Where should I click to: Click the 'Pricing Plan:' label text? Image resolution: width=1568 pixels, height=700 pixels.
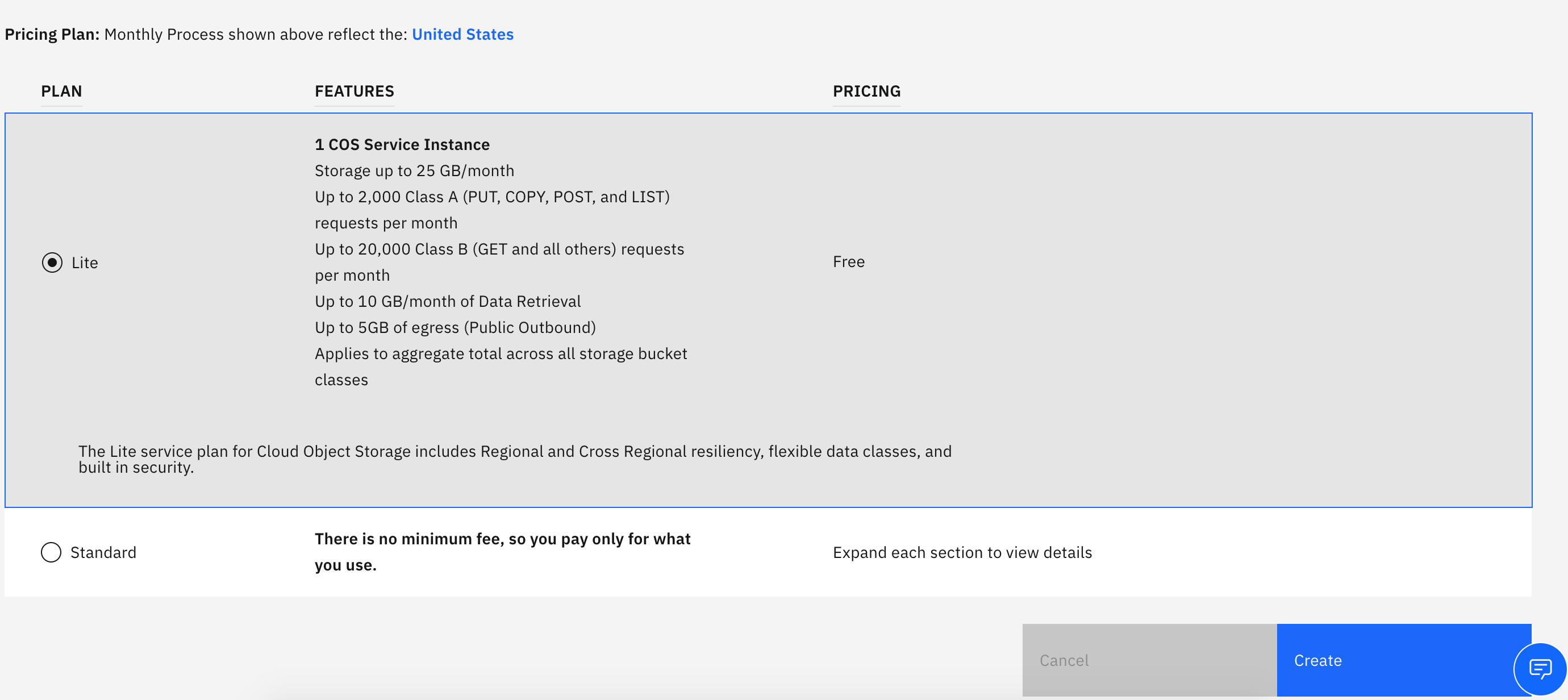[52, 35]
